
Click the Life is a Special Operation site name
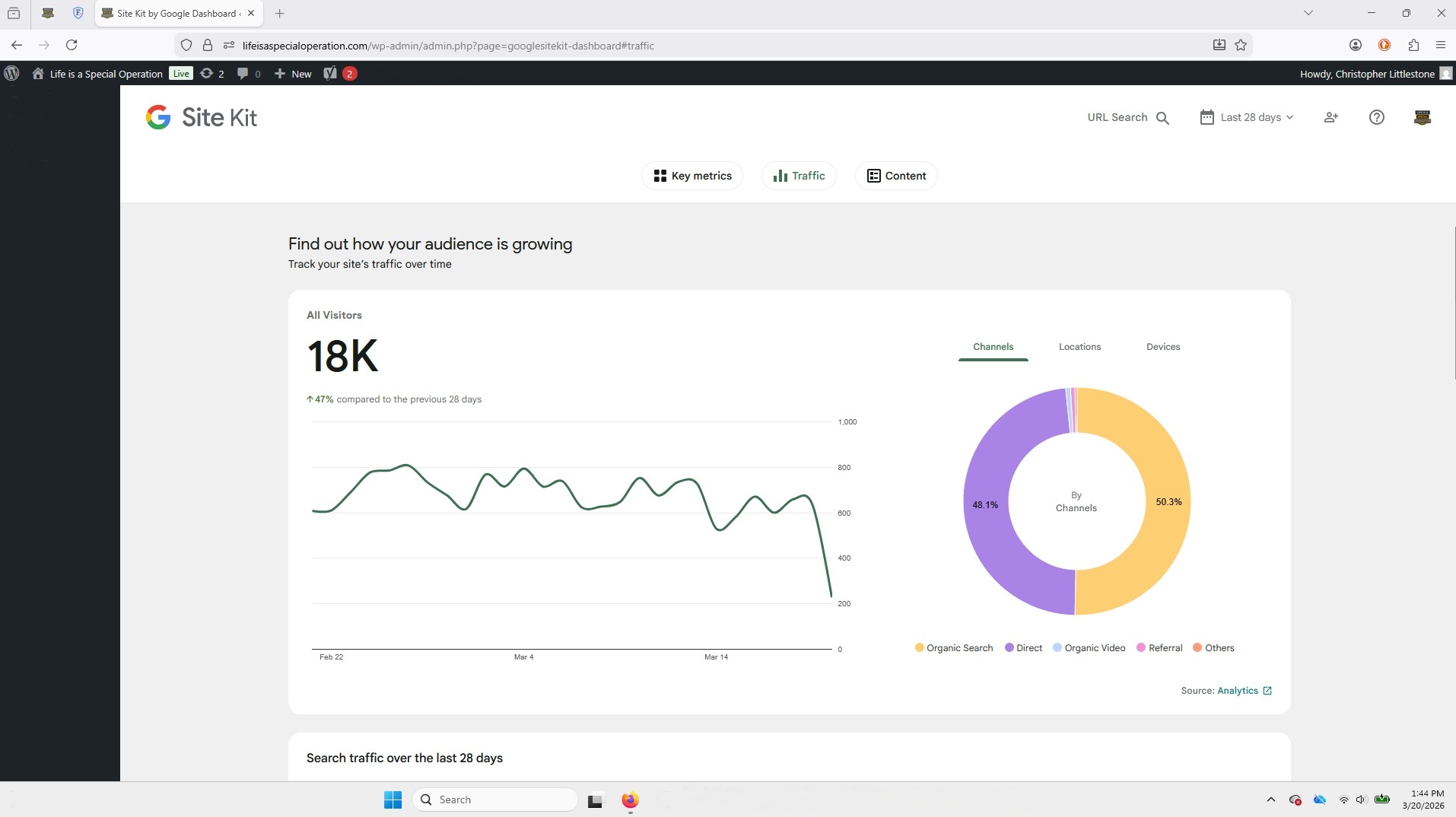(106, 74)
